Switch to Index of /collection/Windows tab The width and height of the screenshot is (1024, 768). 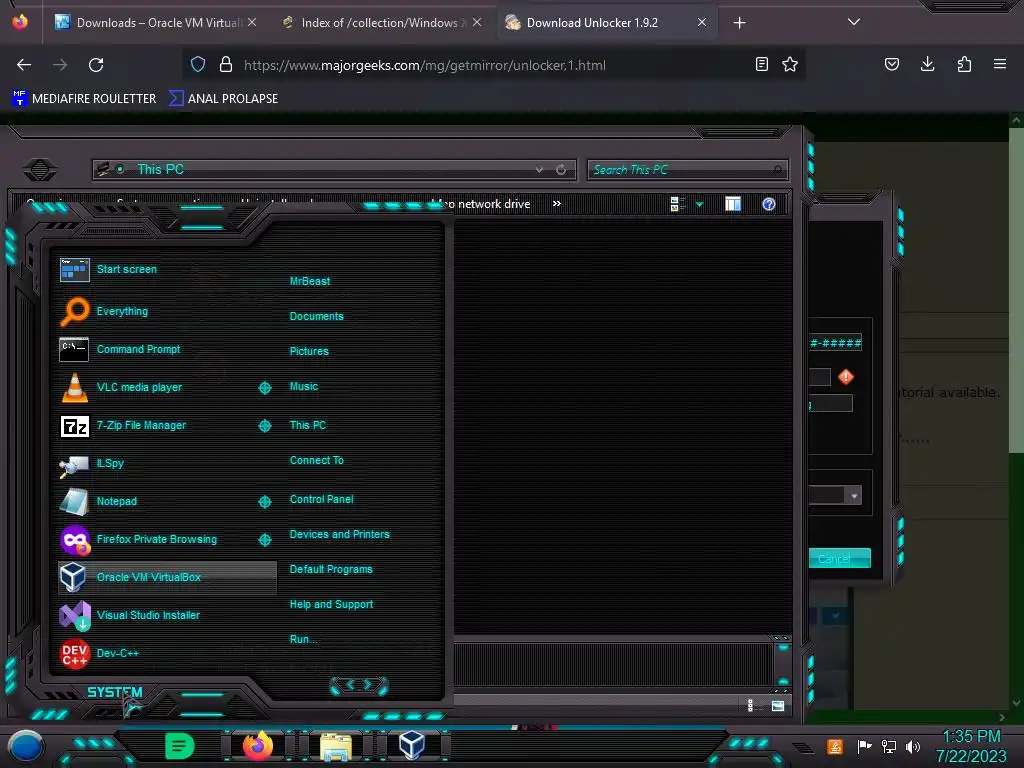[x=382, y=22]
